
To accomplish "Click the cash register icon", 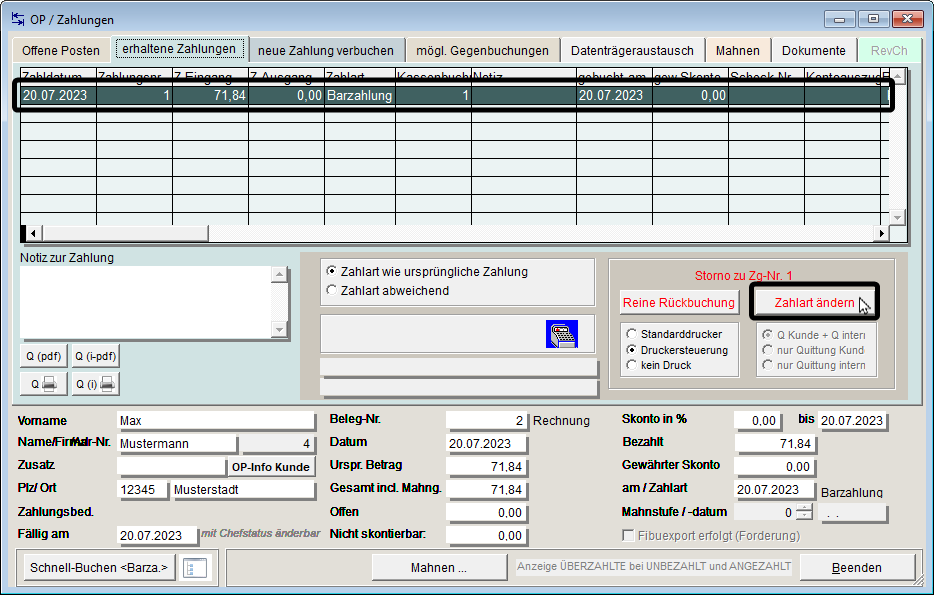I will 562,334.
